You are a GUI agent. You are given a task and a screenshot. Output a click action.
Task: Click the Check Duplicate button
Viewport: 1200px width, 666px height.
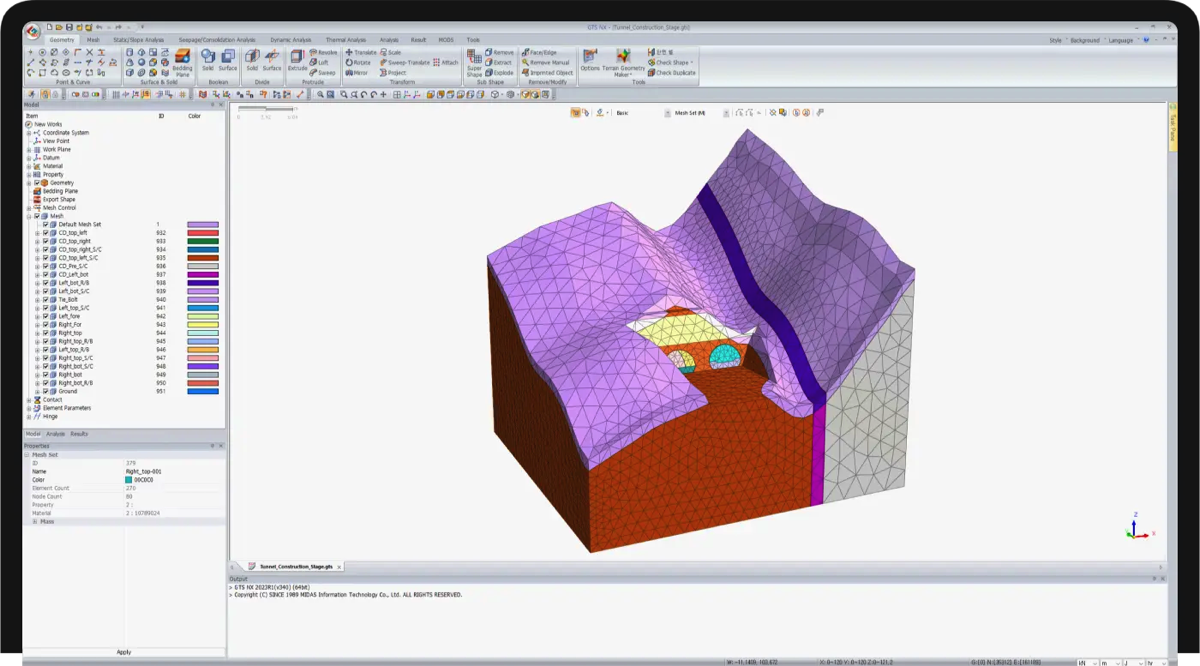[x=672, y=73]
